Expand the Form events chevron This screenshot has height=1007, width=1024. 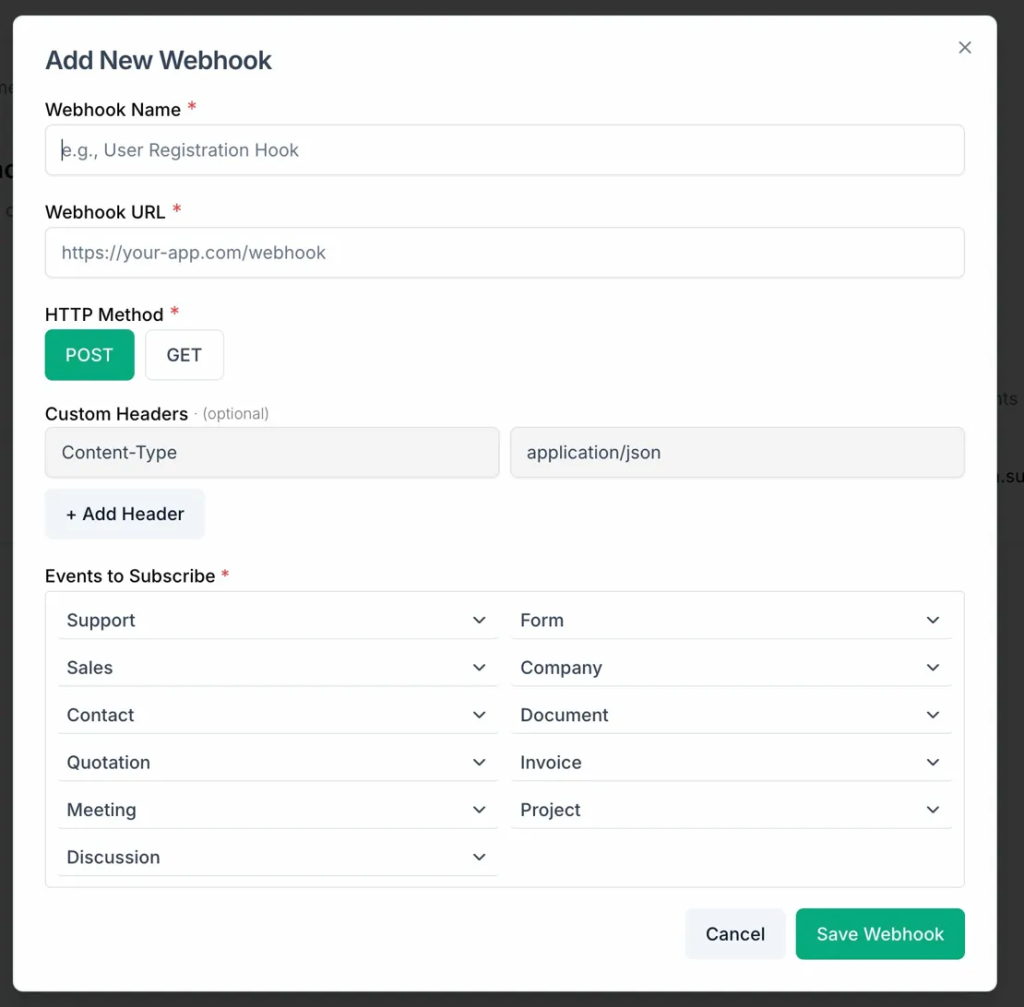point(932,620)
